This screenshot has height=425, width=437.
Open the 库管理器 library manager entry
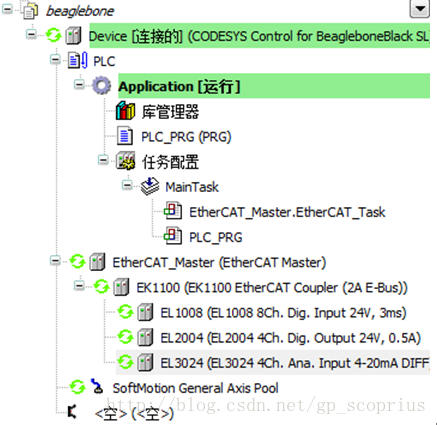[x=170, y=112]
